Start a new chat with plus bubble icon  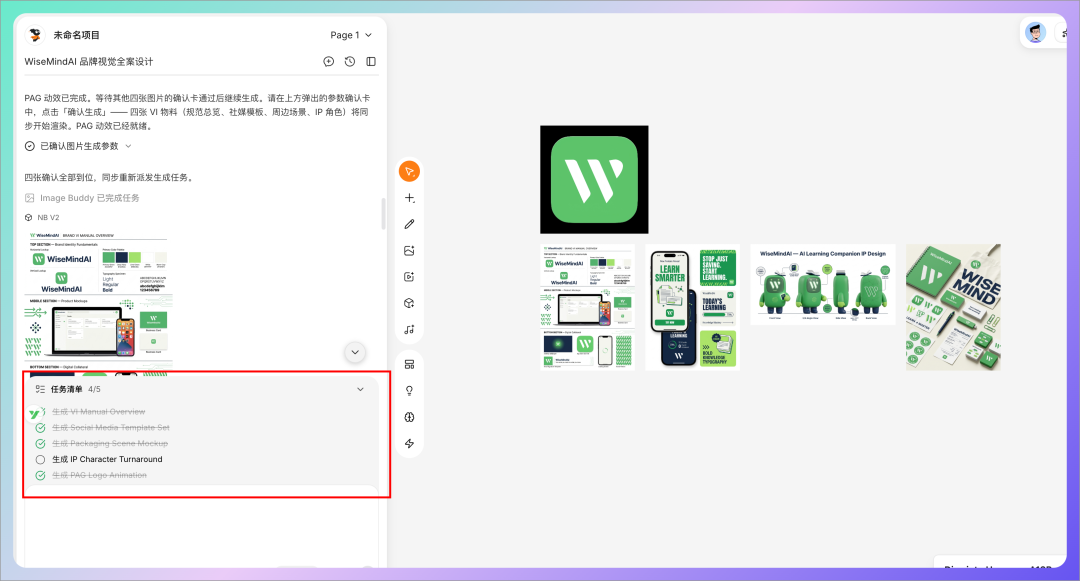(x=329, y=61)
